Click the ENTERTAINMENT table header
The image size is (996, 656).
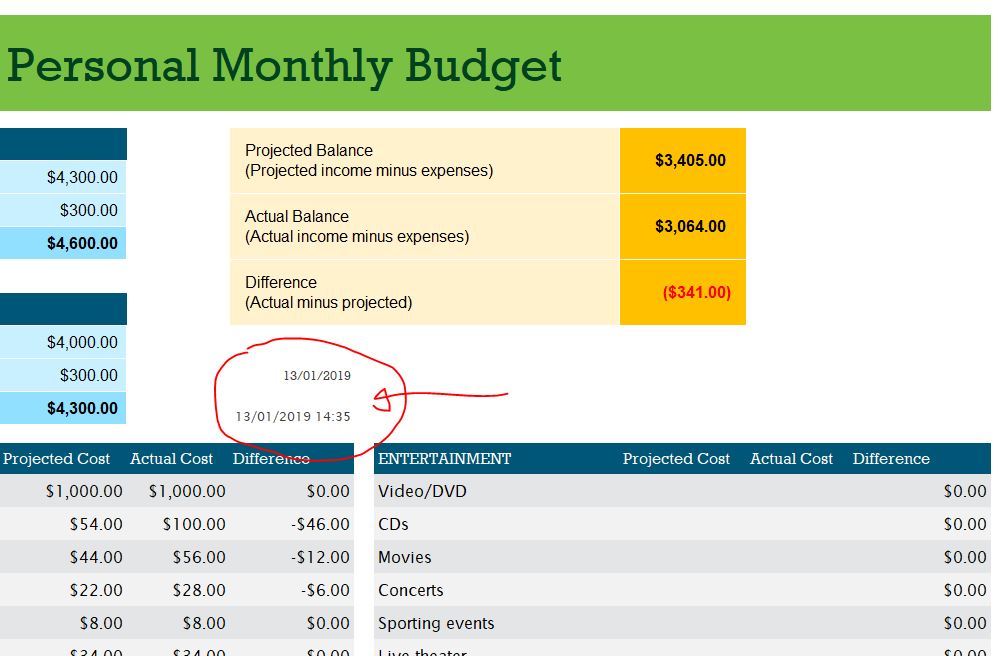(x=444, y=459)
